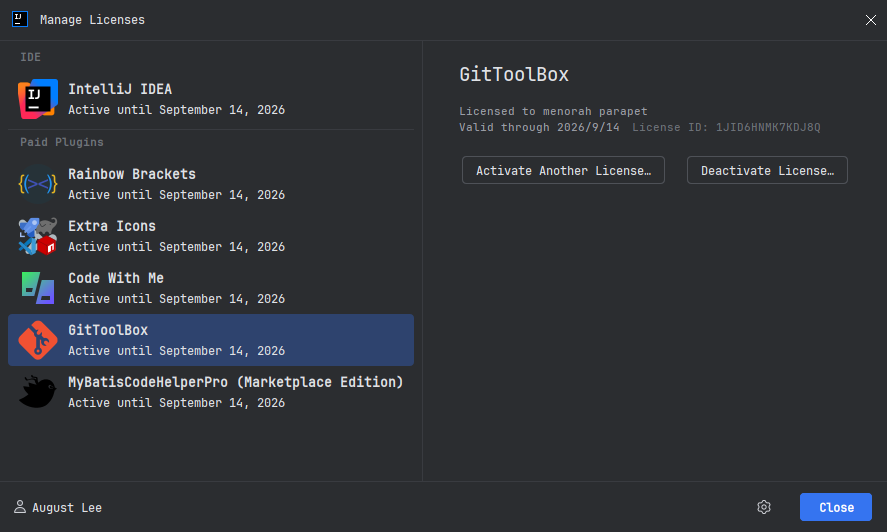Click the 'Valid through 2026/9/14' text
This screenshot has height=532, width=887.
click(539, 127)
